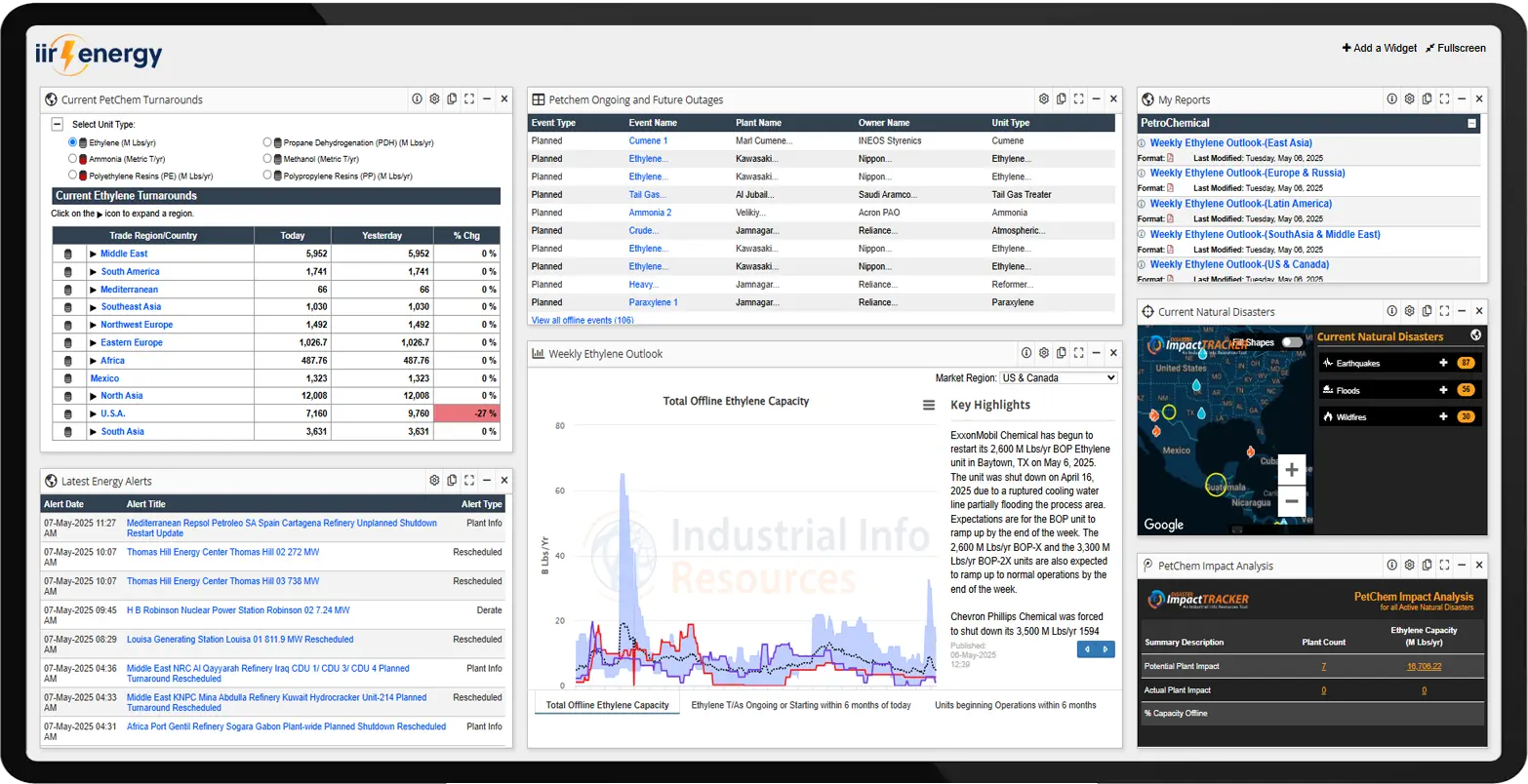Screen dimensions: 1528x784
Task: Expand Petchem Ongoing and Future Outages to fullscreen
Action: click(1077, 98)
